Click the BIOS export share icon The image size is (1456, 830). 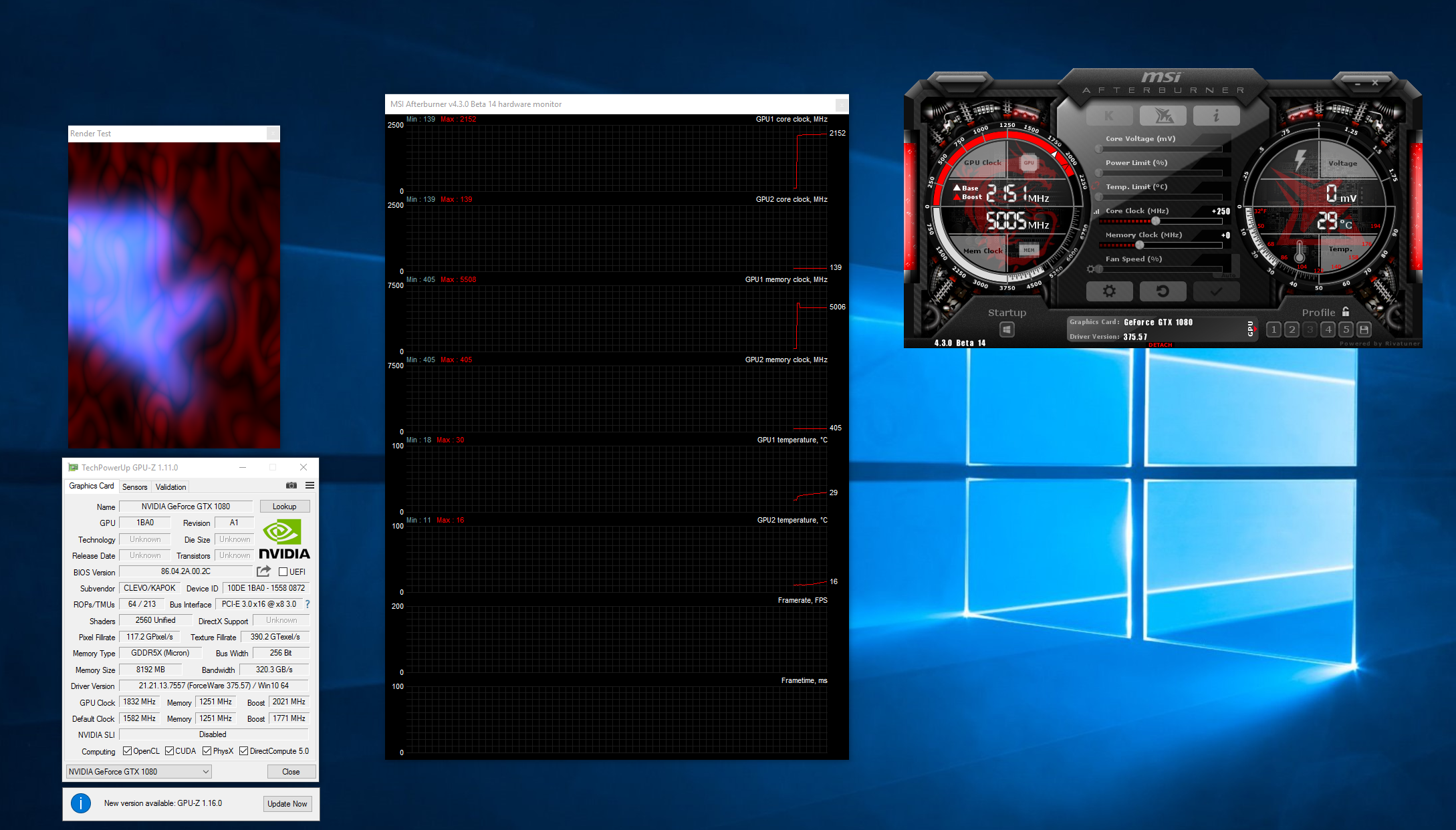(x=263, y=571)
